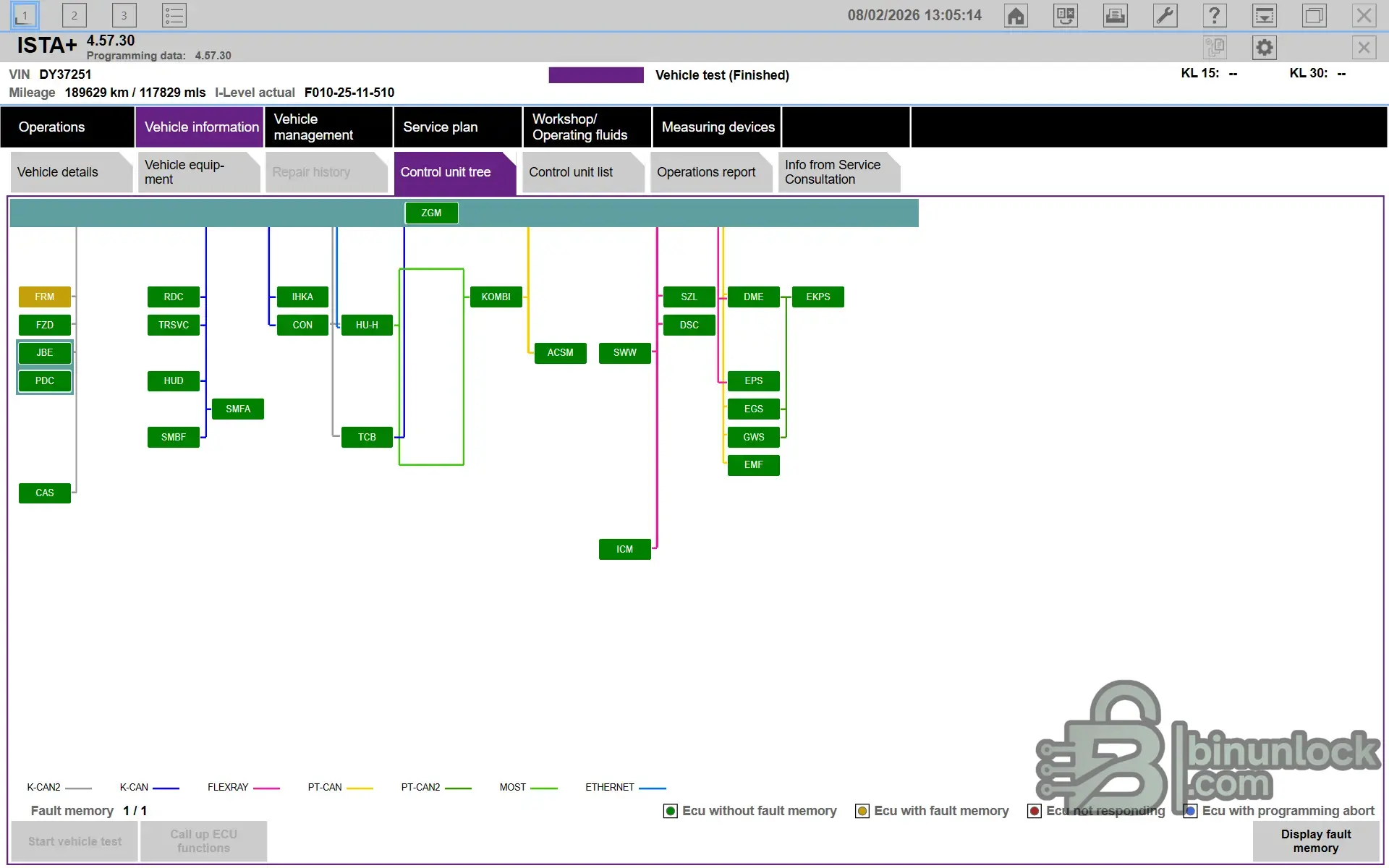Select the ACSM control unit
Screen dimensions: 1389x868
pos(561,352)
